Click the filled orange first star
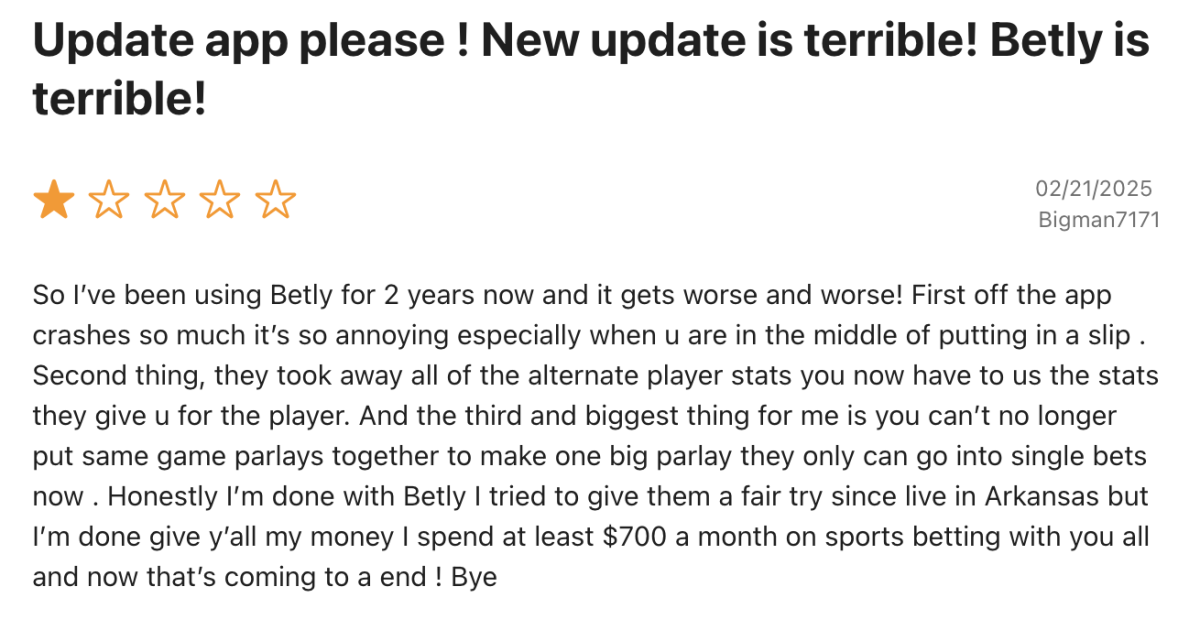This screenshot has height=630, width=1200. pyautogui.click(x=54, y=201)
